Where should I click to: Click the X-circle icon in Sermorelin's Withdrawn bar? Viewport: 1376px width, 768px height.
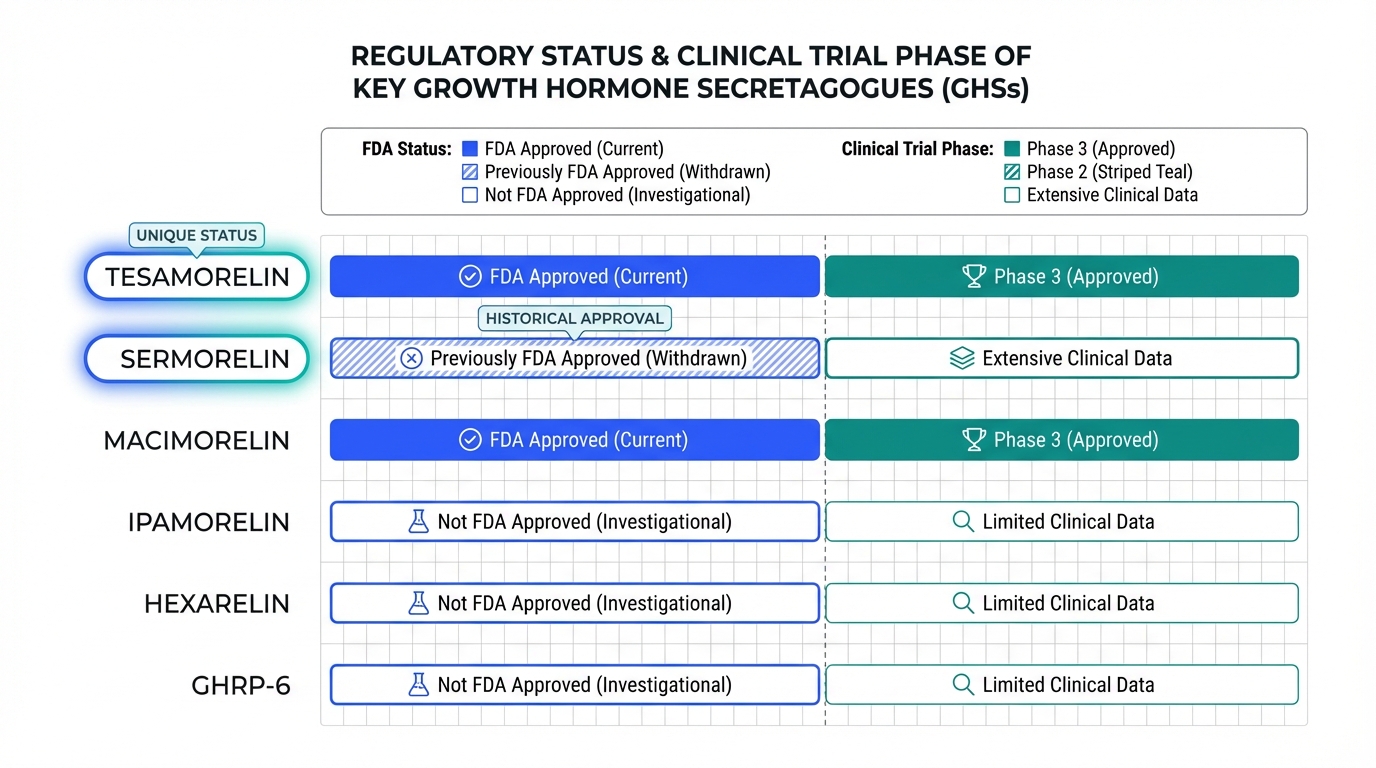tap(411, 359)
